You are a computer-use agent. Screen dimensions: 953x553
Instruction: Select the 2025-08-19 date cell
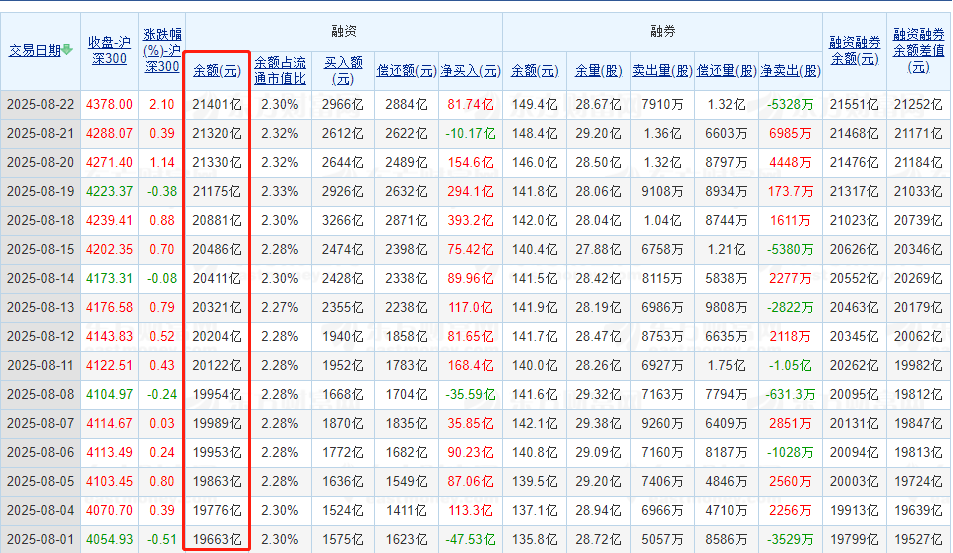click(x=40, y=191)
